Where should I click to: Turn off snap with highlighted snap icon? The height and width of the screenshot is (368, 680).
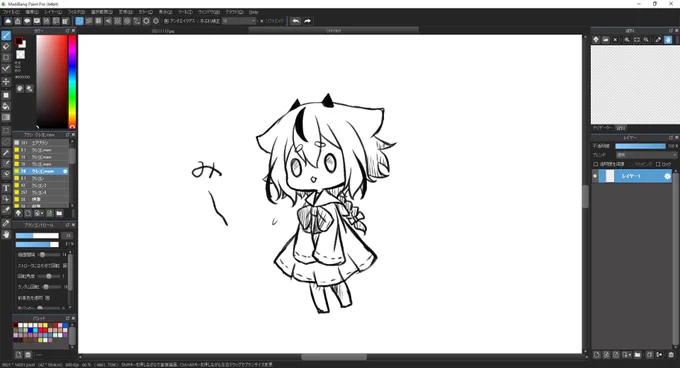[79, 21]
